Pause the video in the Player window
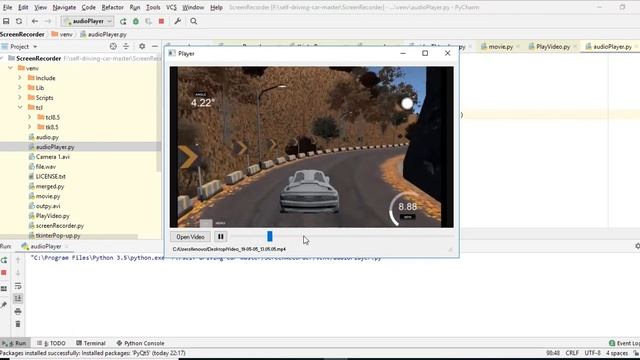The image size is (640, 360). (x=220, y=237)
